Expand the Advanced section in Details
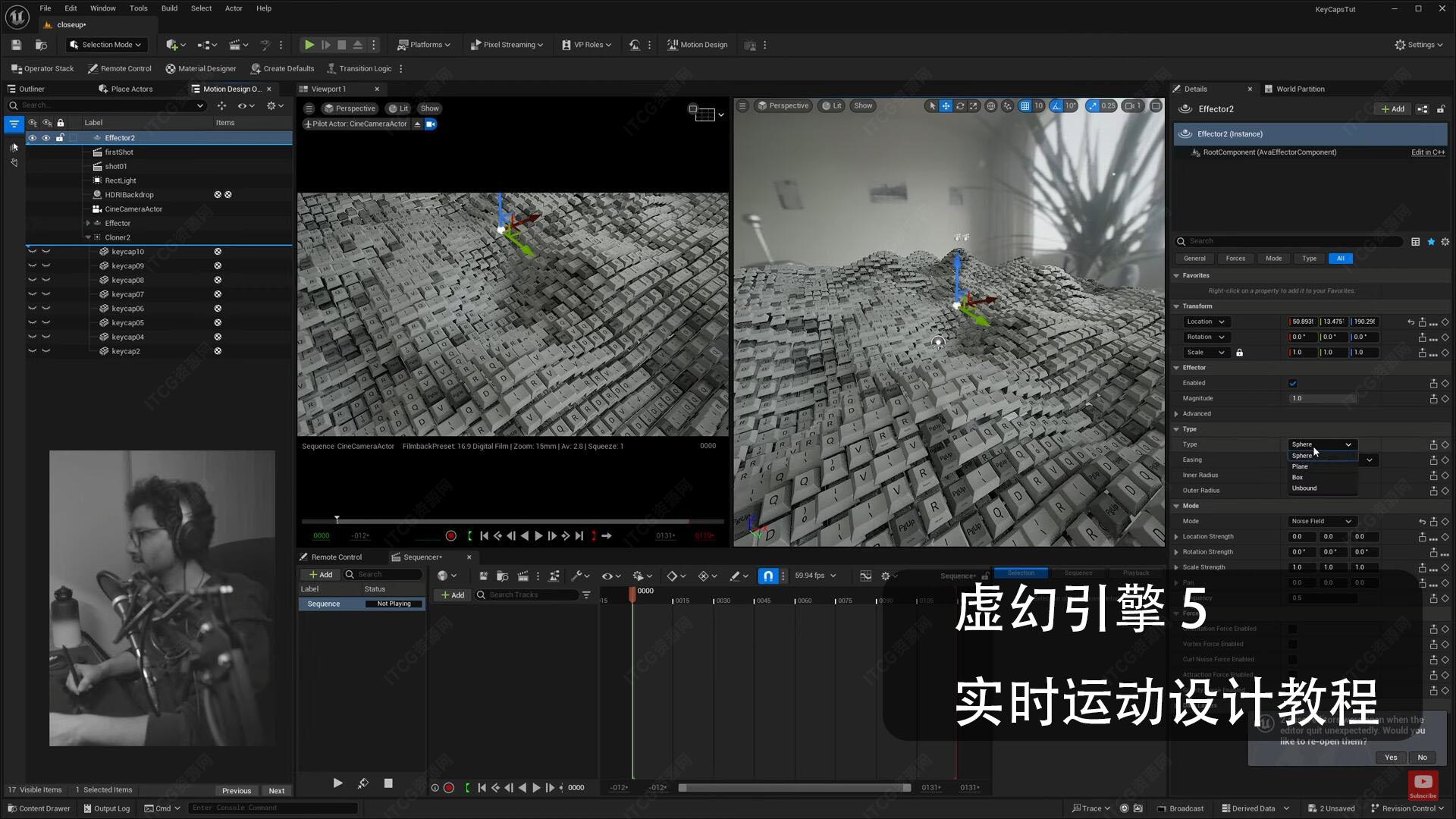Image resolution: width=1456 pixels, height=819 pixels. click(1177, 414)
